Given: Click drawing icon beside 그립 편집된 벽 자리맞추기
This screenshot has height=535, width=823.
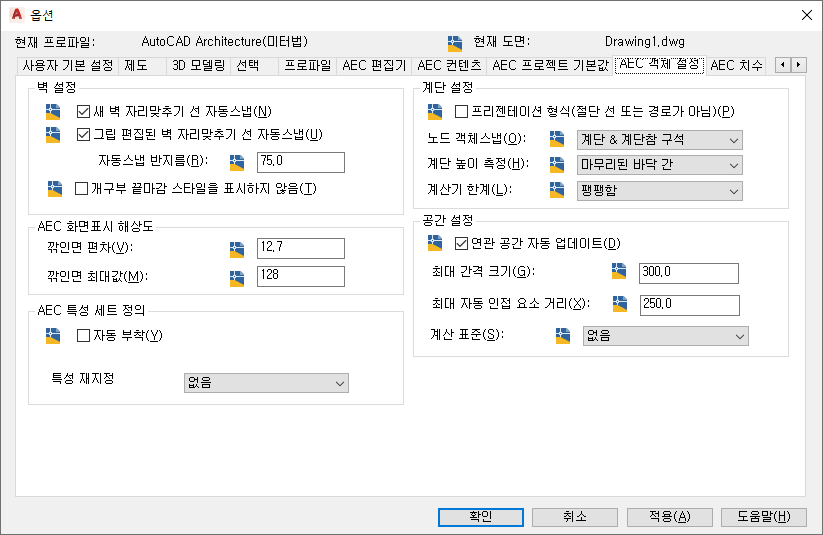Looking at the screenshot, I should (x=53, y=135).
